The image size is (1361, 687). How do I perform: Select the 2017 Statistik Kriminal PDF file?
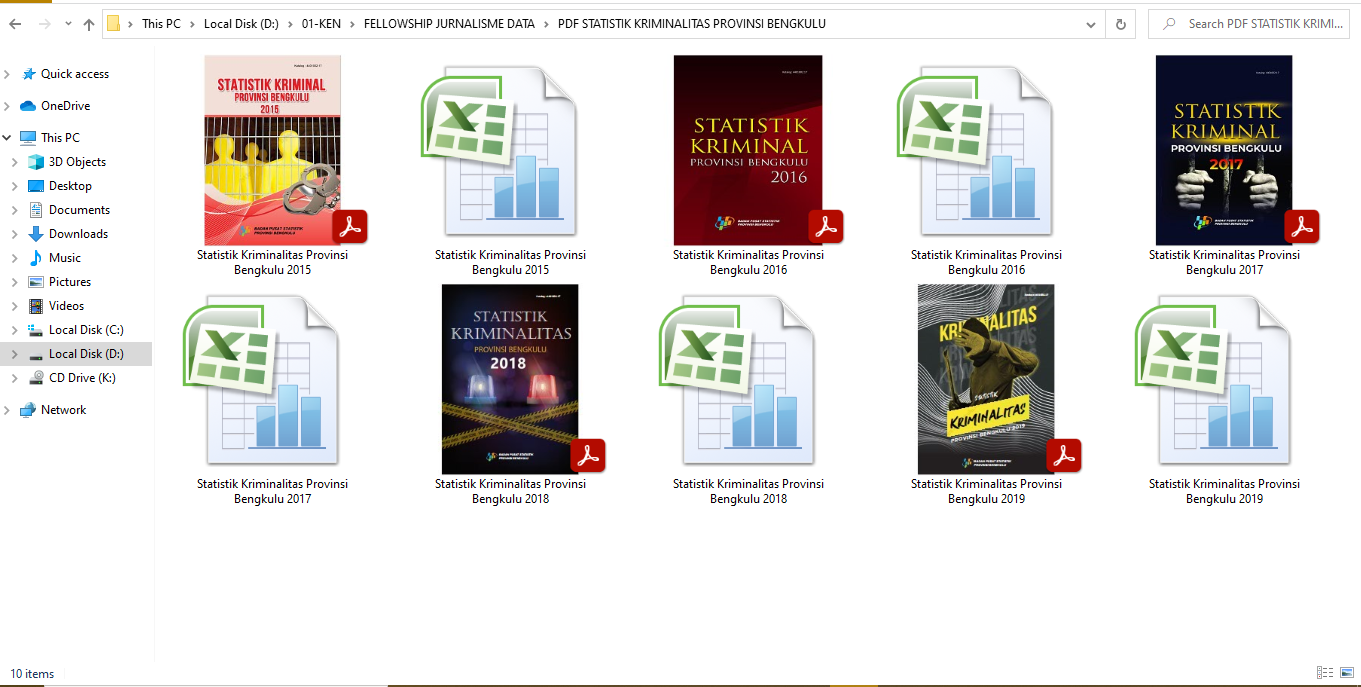pos(1224,150)
